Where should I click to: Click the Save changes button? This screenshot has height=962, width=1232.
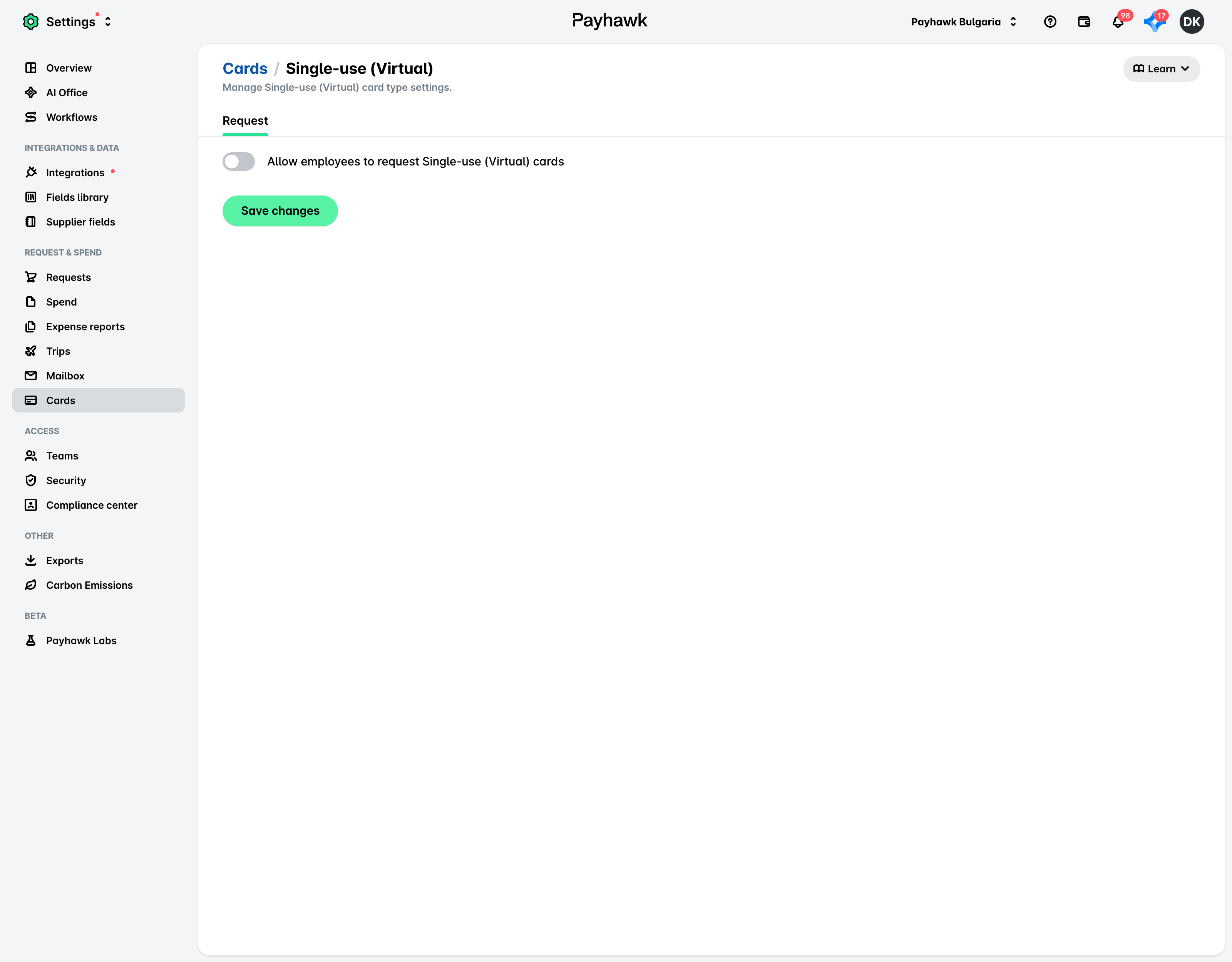[280, 211]
